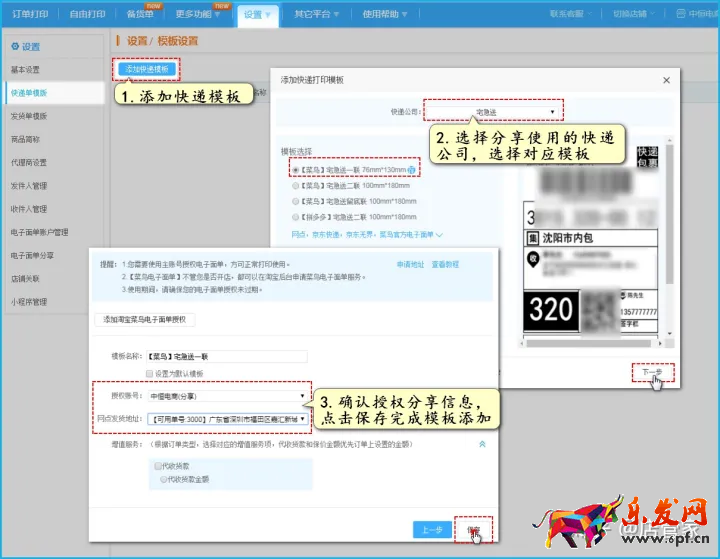Viewport: 720px width, 559px height.
Task: Open 发货单模版 in the sidebar
Action: [x=29, y=116]
